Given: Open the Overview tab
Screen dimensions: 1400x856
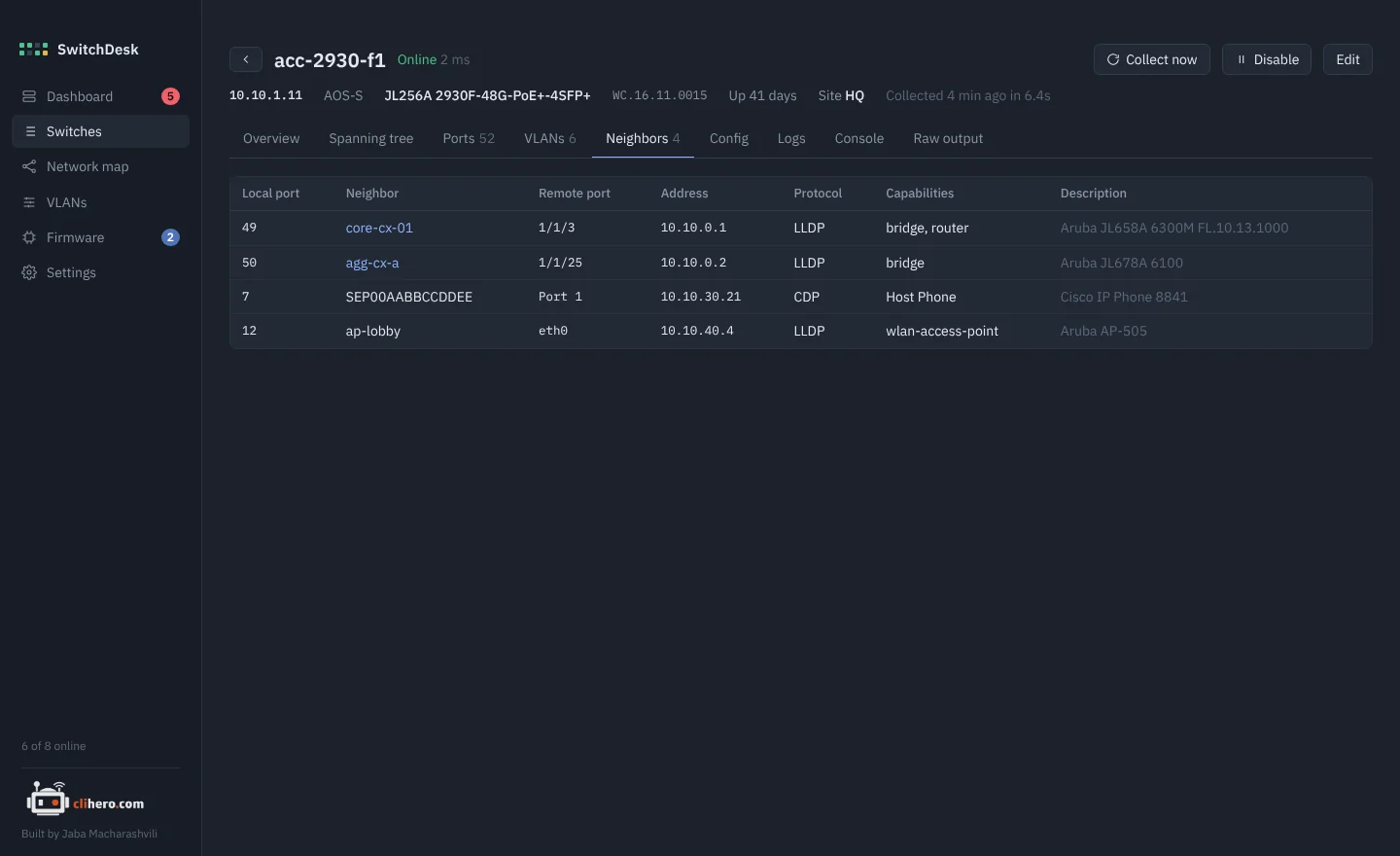Looking at the screenshot, I should pos(271,138).
